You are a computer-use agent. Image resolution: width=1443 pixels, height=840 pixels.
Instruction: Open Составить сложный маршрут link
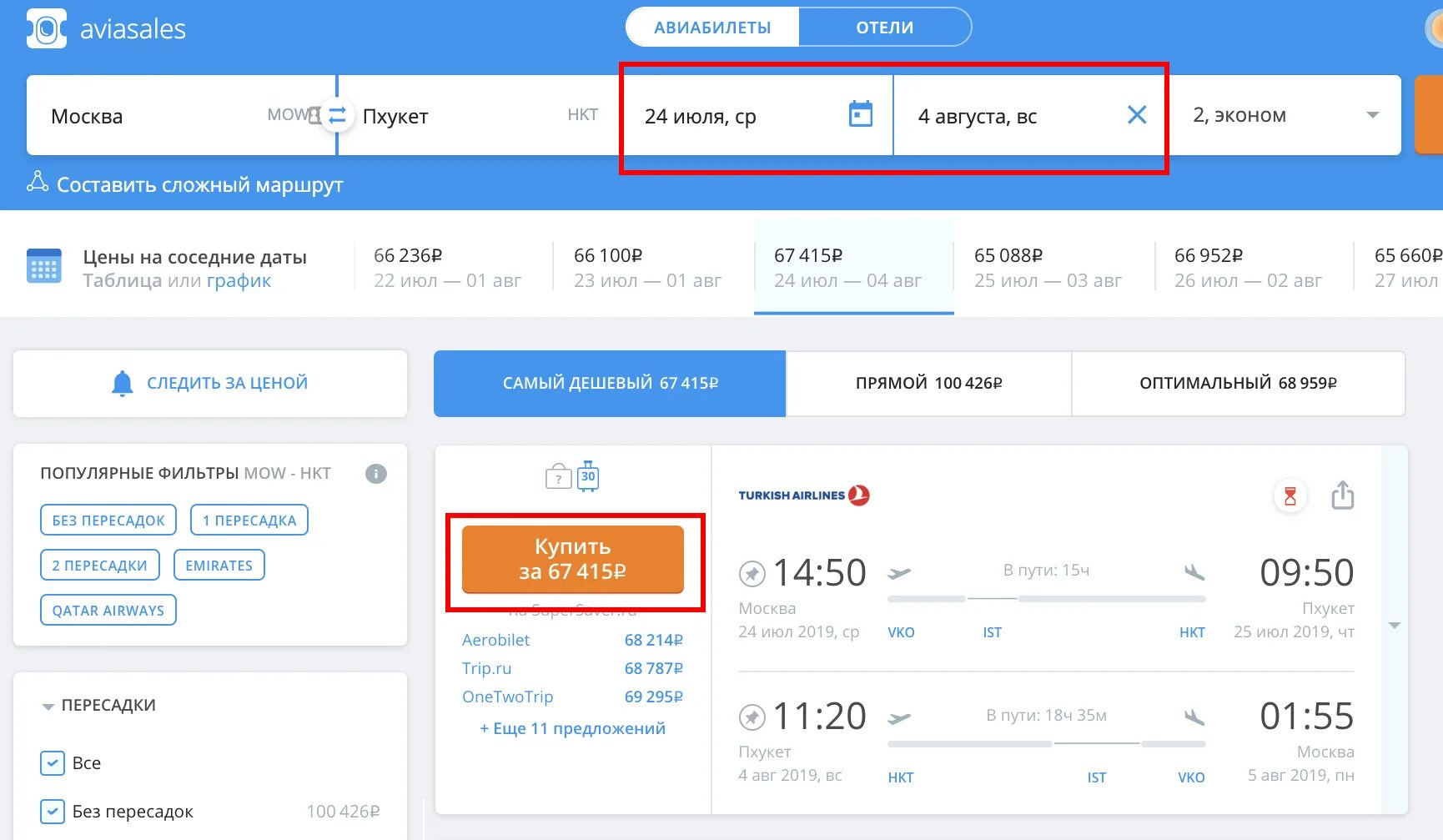[x=200, y=184]
